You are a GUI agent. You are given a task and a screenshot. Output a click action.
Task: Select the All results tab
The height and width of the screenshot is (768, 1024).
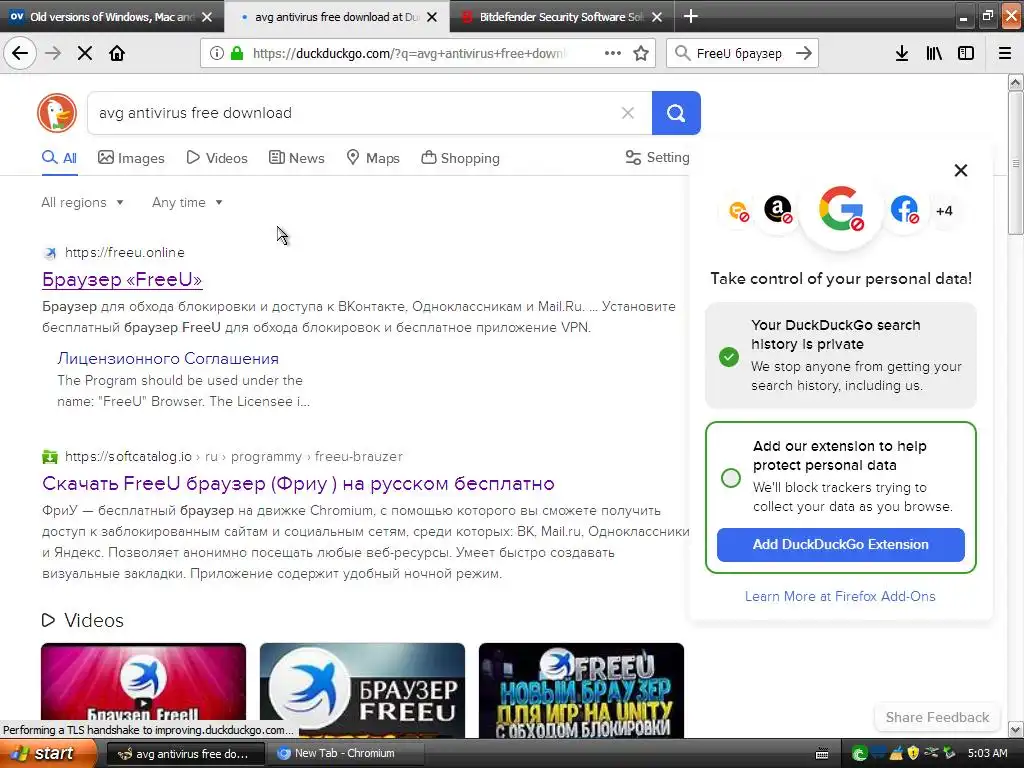[x=59, y=158]
